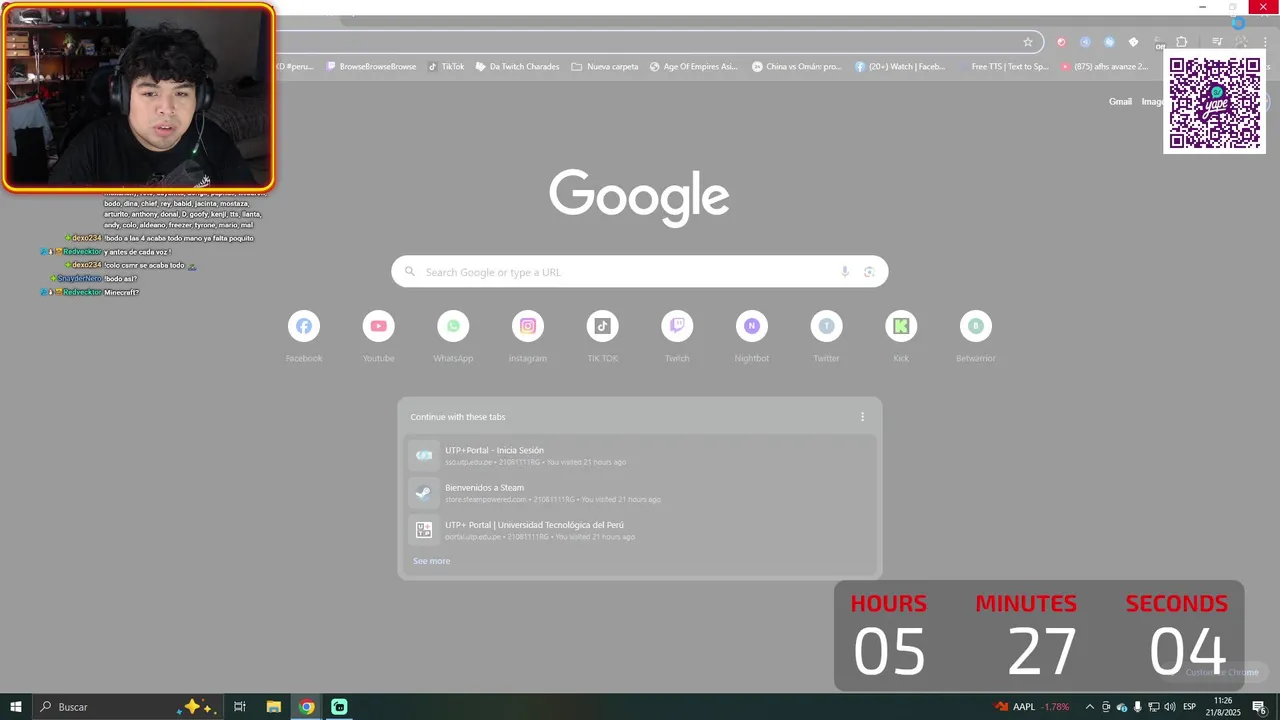This screenshot has height=720, width=1280.
Task: Open afhs avanze bookmark
Action: 1104,67
